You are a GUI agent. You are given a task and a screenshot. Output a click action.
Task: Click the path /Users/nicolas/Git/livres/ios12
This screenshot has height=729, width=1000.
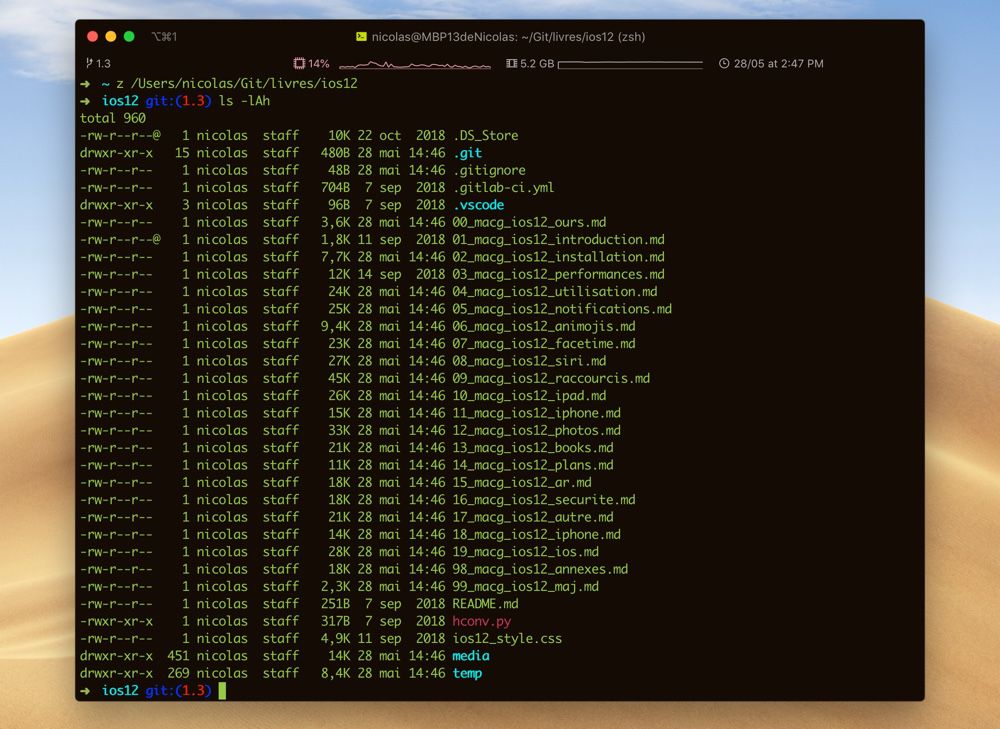coord(244,84)
